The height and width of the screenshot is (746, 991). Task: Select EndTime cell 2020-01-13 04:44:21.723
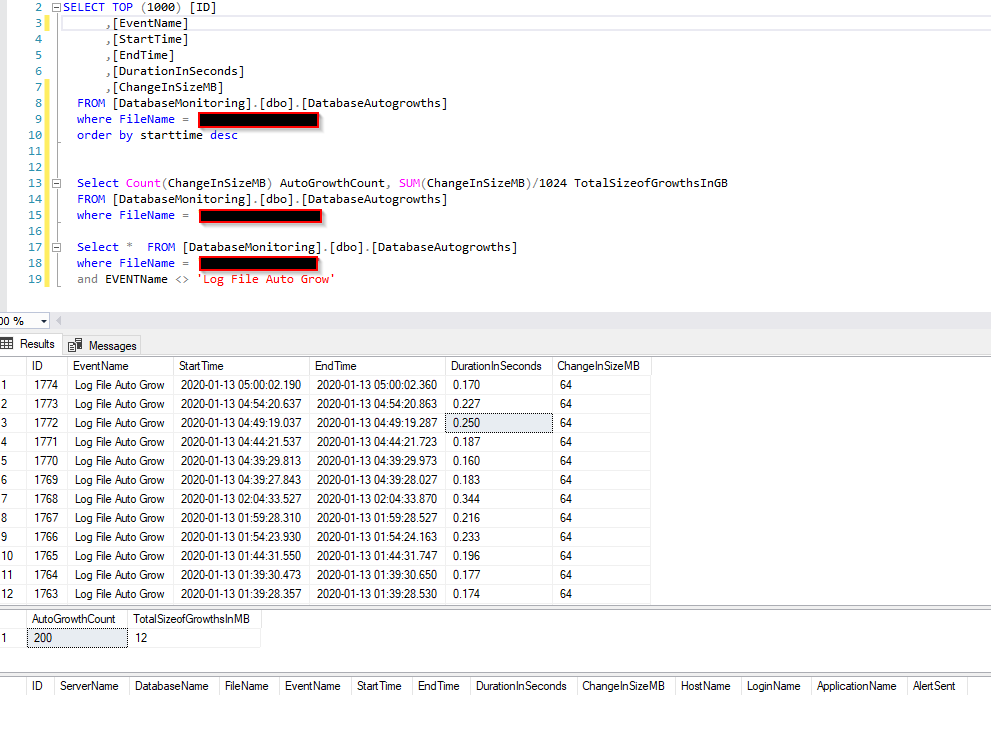pos(377,442)
